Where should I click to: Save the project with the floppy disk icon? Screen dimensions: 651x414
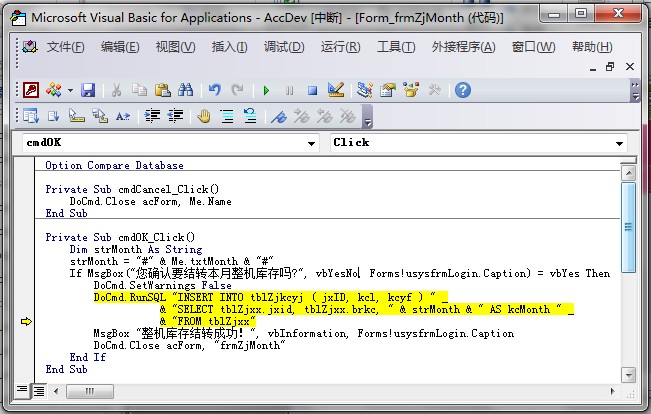click(88, 90)
